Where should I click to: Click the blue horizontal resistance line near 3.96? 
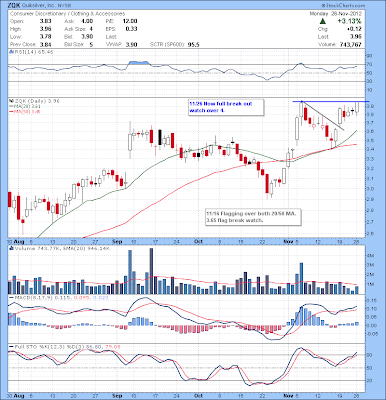pos(331,101)
